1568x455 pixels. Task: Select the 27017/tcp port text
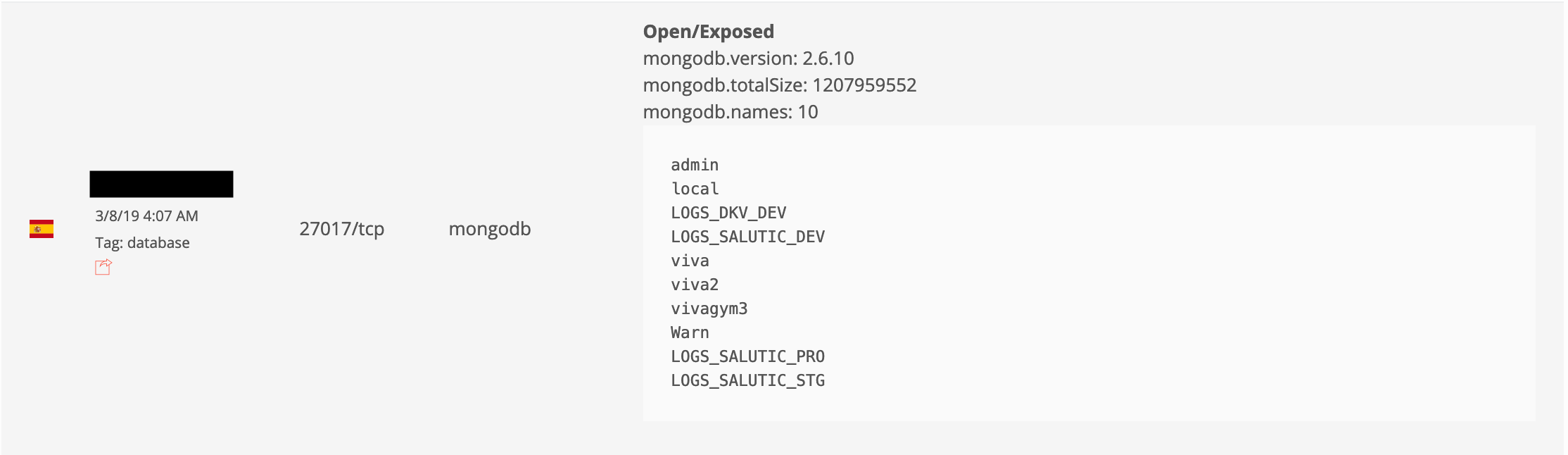[x=341, y=229]
